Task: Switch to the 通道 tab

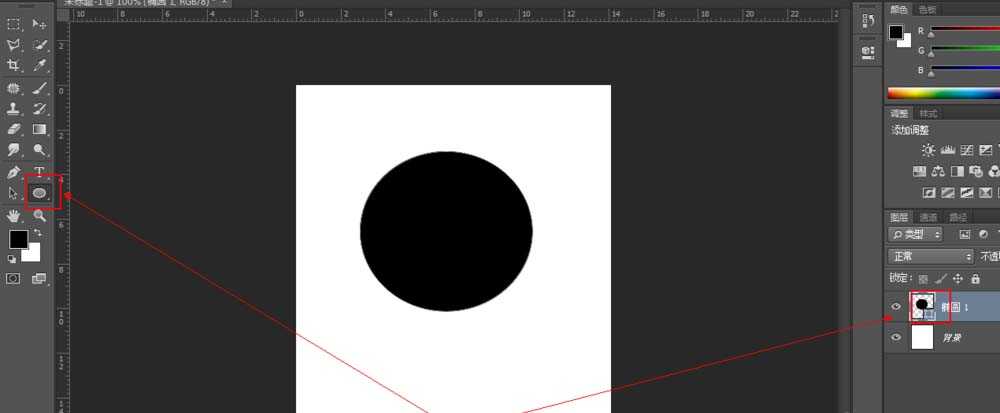Action: pos(929,217)
